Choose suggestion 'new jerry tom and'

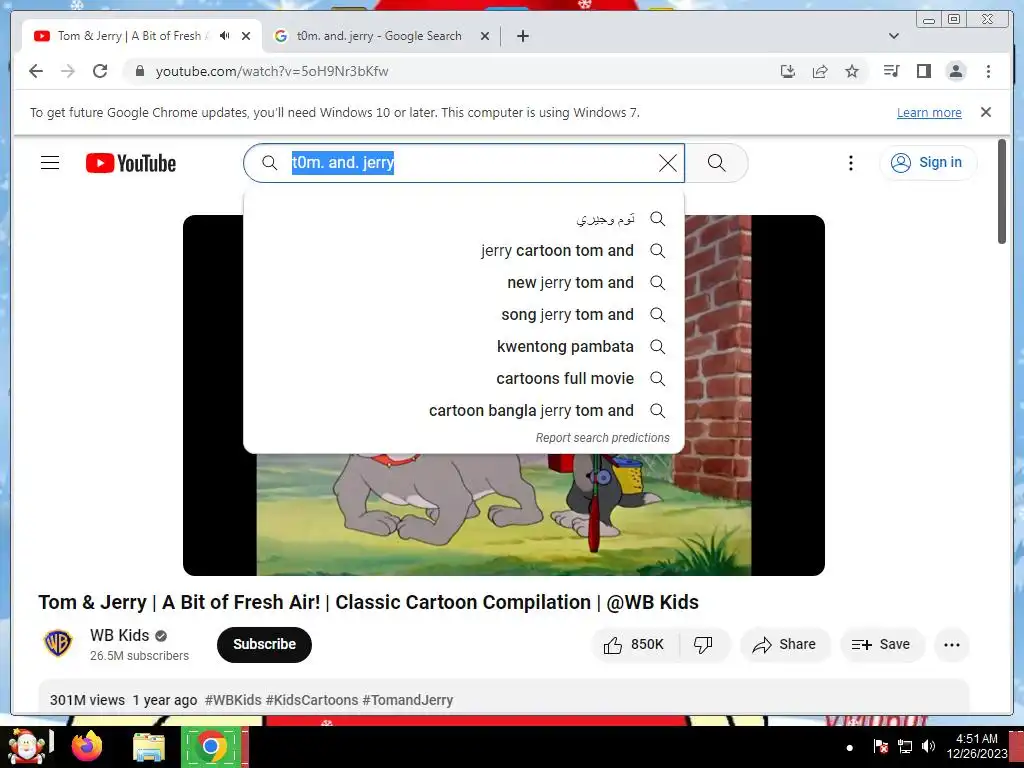coord(464,283)
